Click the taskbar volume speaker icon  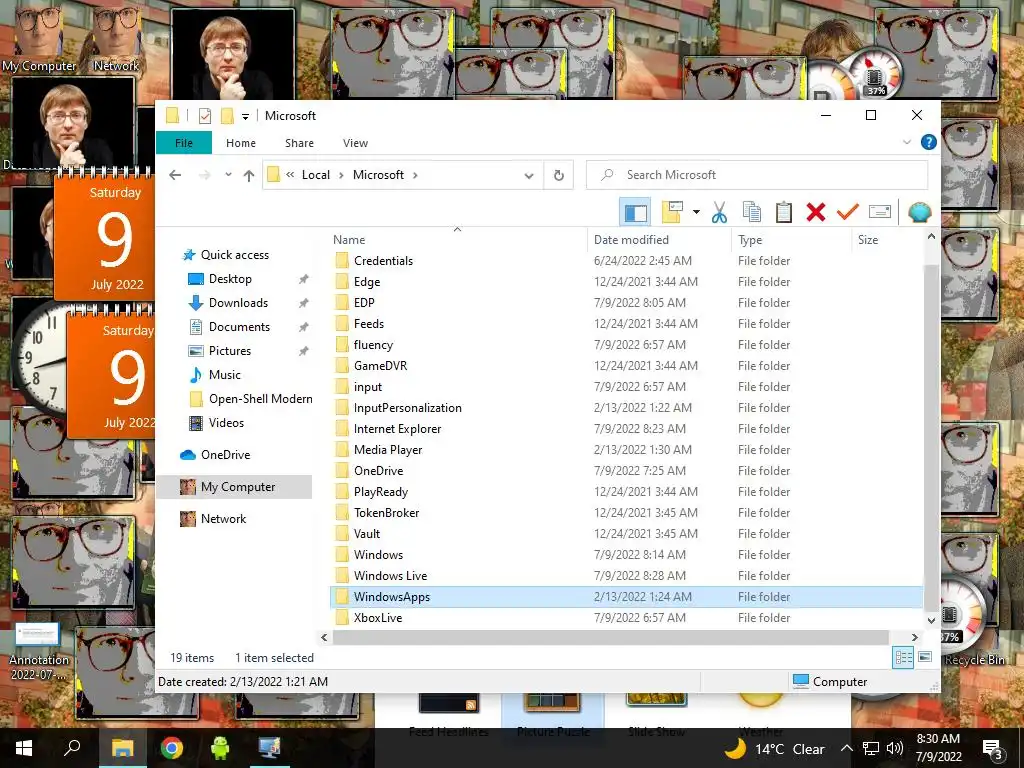click(895, 748)
